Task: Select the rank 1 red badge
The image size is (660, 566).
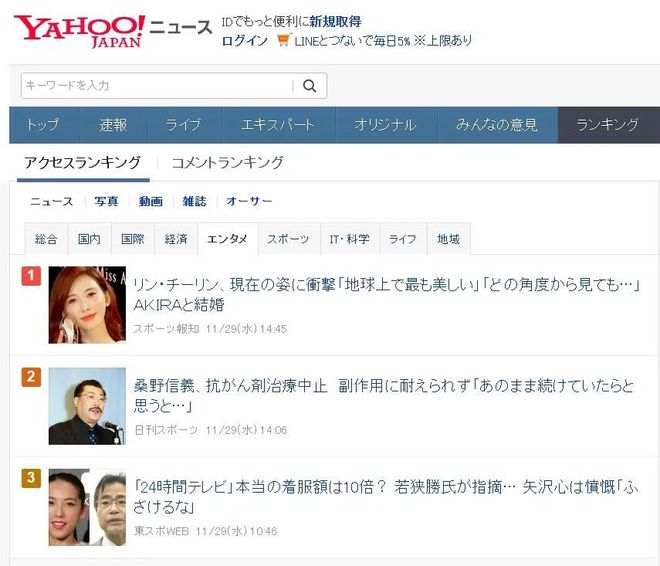Action: point(31,276)
